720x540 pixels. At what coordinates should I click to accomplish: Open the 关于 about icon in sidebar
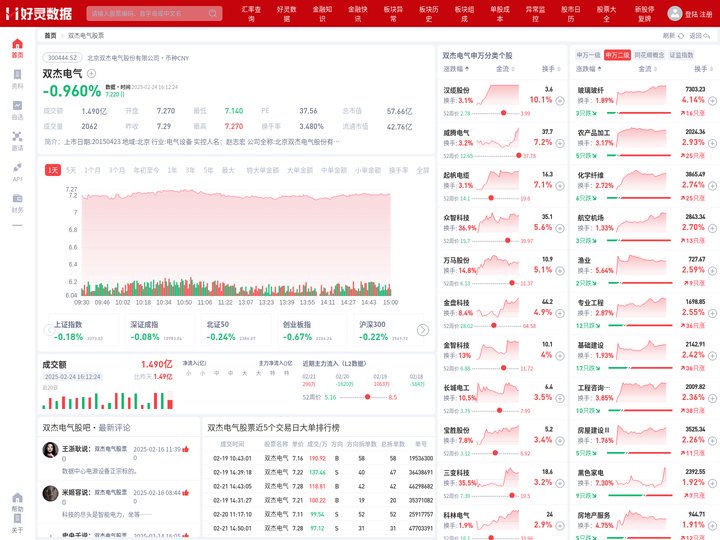17,518
